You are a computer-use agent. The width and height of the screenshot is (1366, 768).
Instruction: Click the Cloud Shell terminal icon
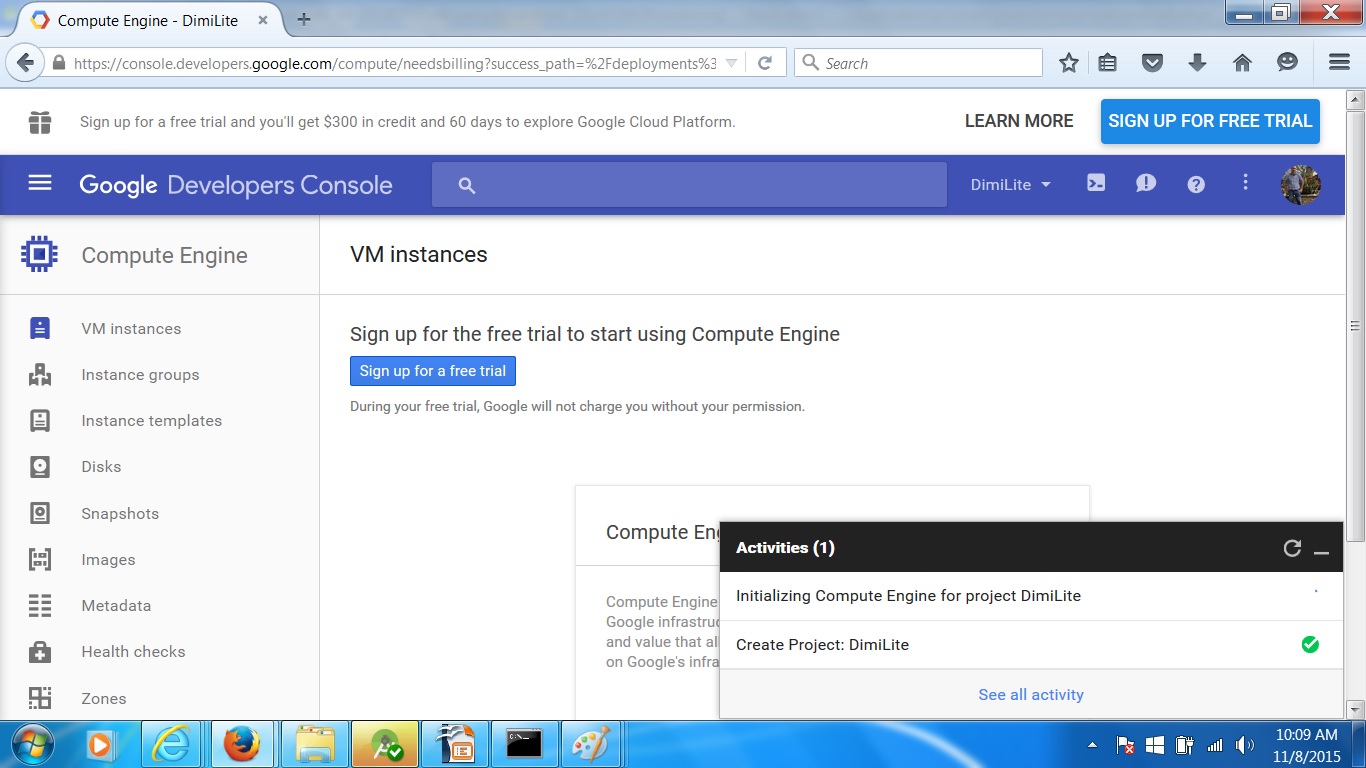1096,183
